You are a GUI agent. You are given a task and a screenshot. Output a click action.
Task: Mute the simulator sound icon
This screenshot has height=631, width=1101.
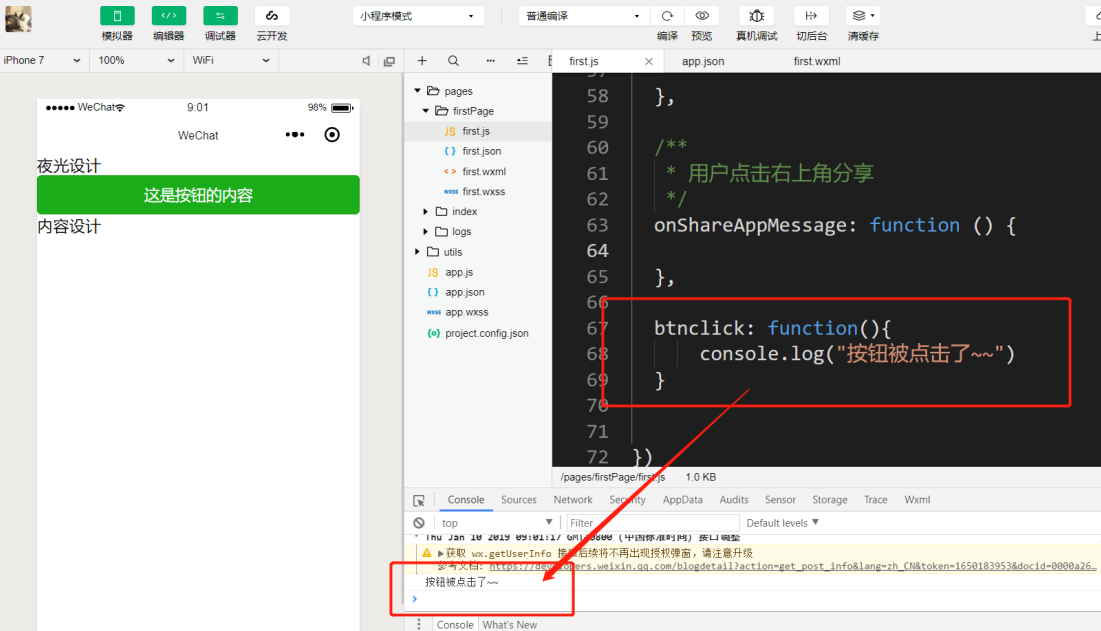tap(366, 61)
